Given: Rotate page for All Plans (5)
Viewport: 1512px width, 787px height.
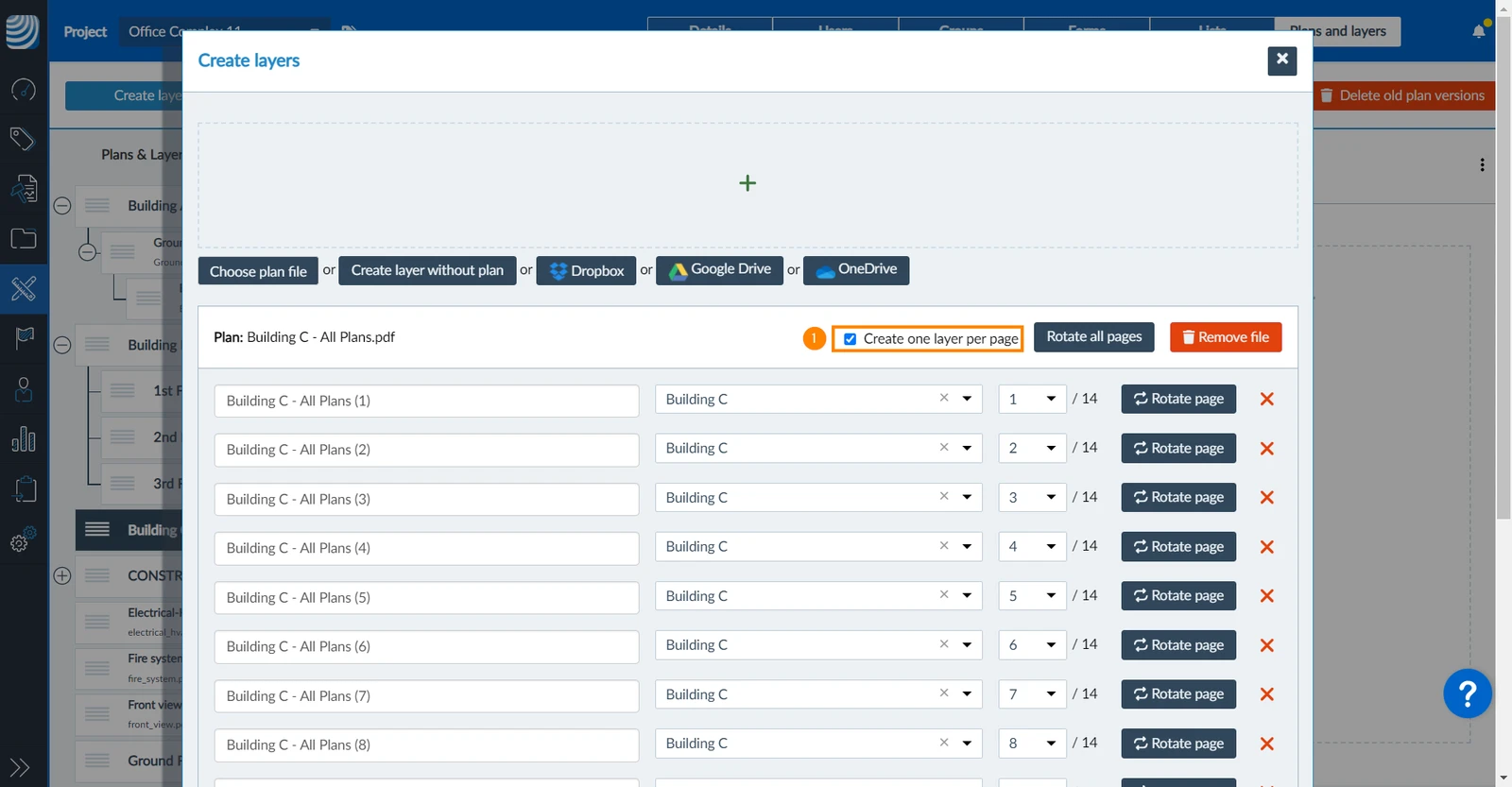Looking at the screenshot, I should tap(1178, 596).
